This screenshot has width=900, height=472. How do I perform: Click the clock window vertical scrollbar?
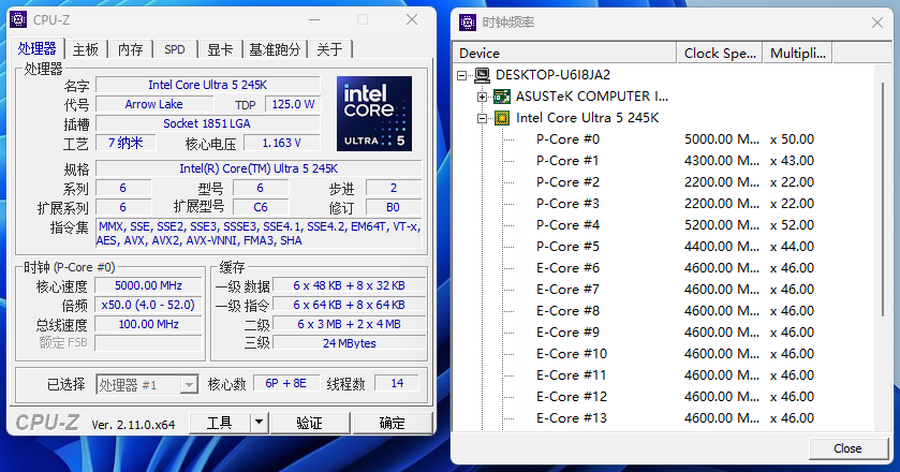(x=883, y=199)
